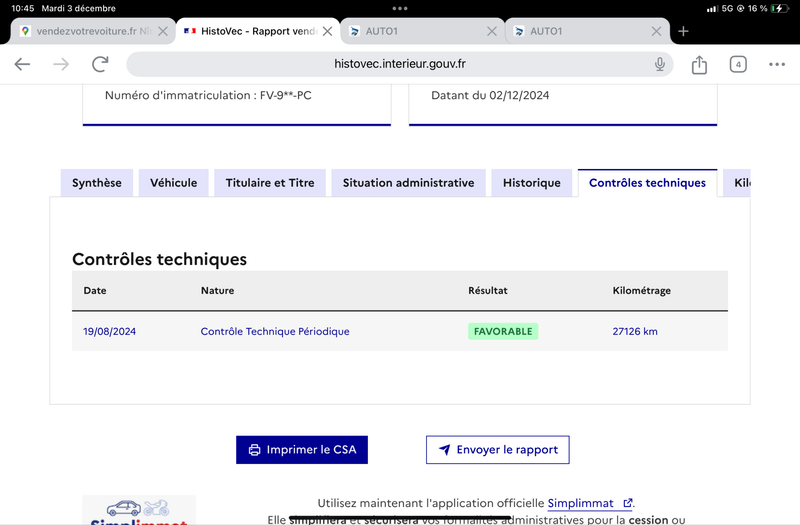
Task: Open the Véhicule tab
Action: click(173, 183)
